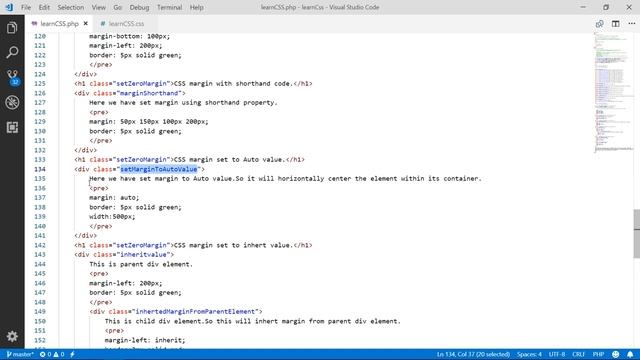Click line number 143 in gutter
The width and height of the screenshot is (640, 360).
click(40, 254)
